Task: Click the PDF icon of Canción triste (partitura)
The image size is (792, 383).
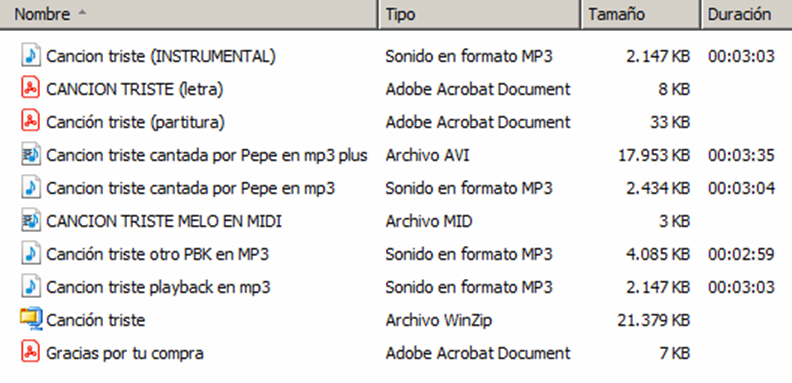Action: coord(31,122)
